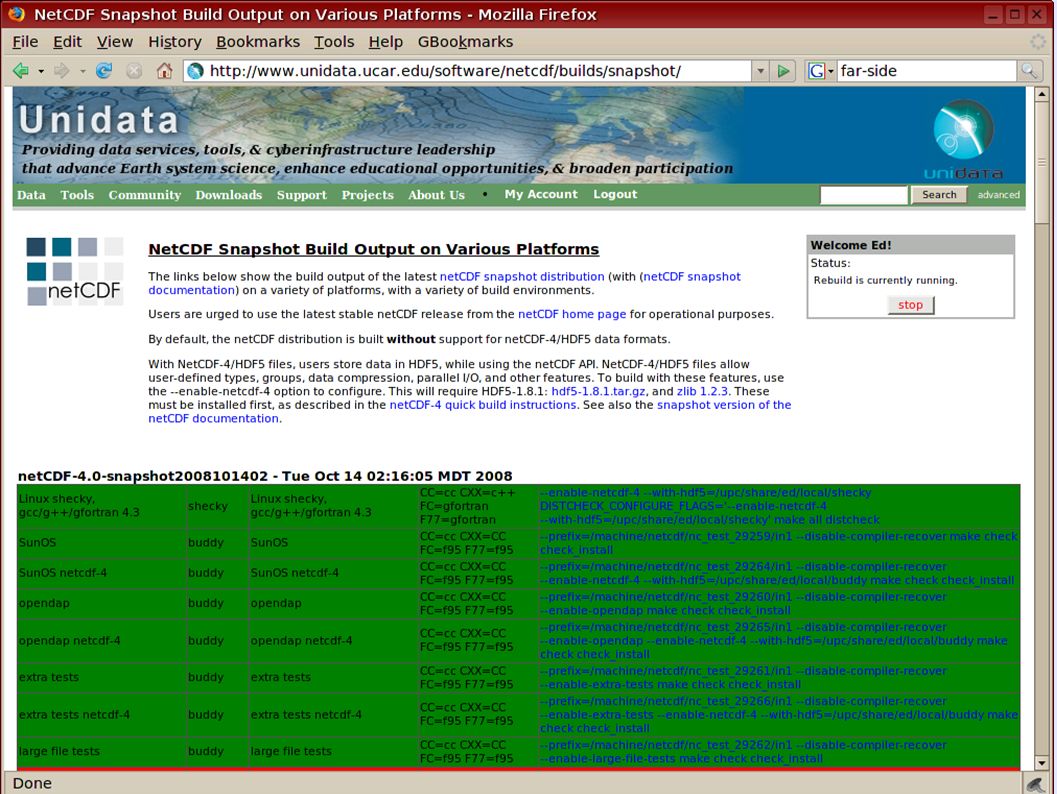Screen dimensions: 1057x794
Task: Open netCDF-4 quick build instructions link
Action: point(483,404)
